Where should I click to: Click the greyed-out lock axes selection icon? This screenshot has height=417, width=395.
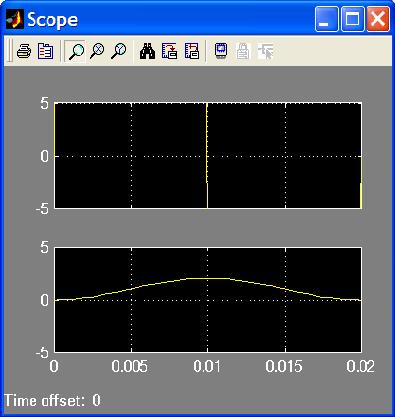tap(243, 51)
